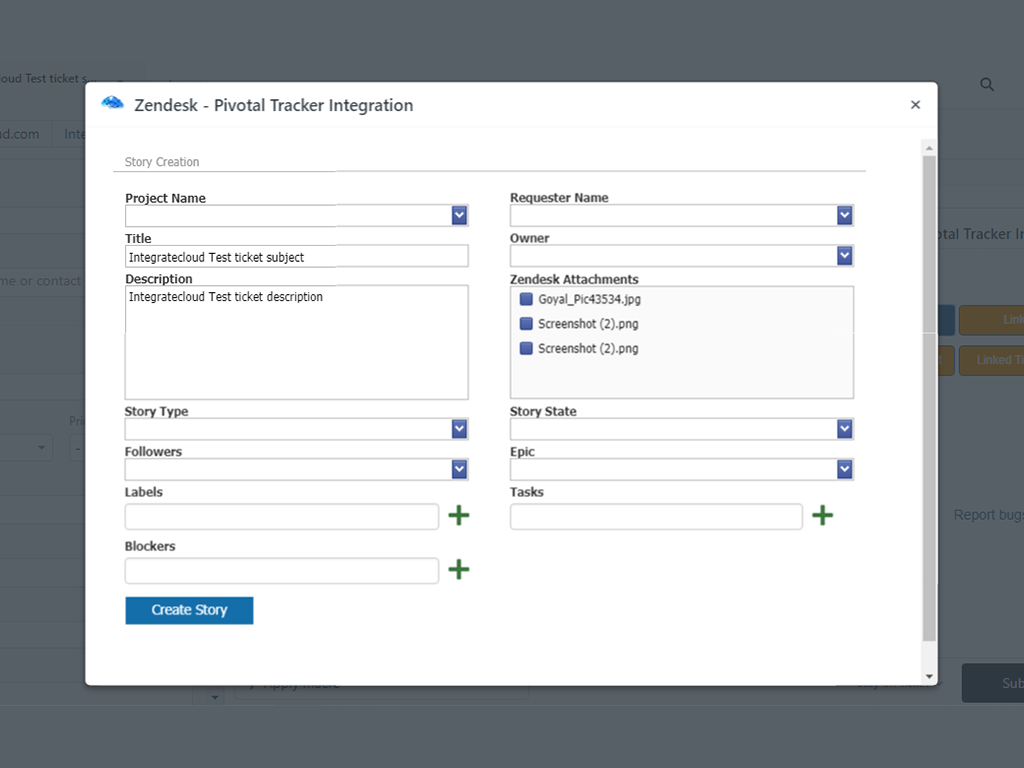
Task: Add a task with the green plus icon
Action: (x=822, y=514)
